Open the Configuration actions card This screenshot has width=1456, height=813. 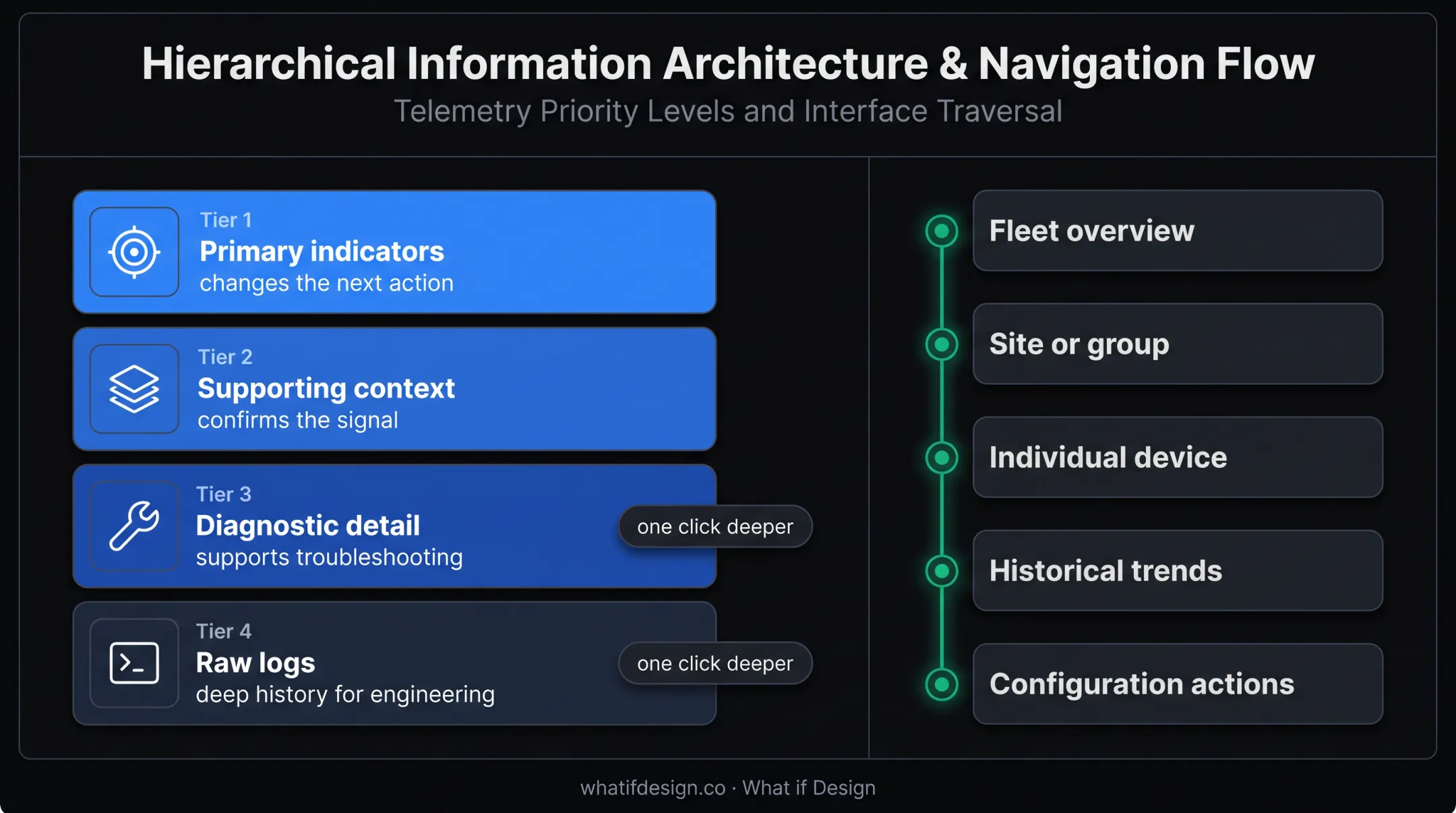pyautogui.click(x=1178, y=684)
